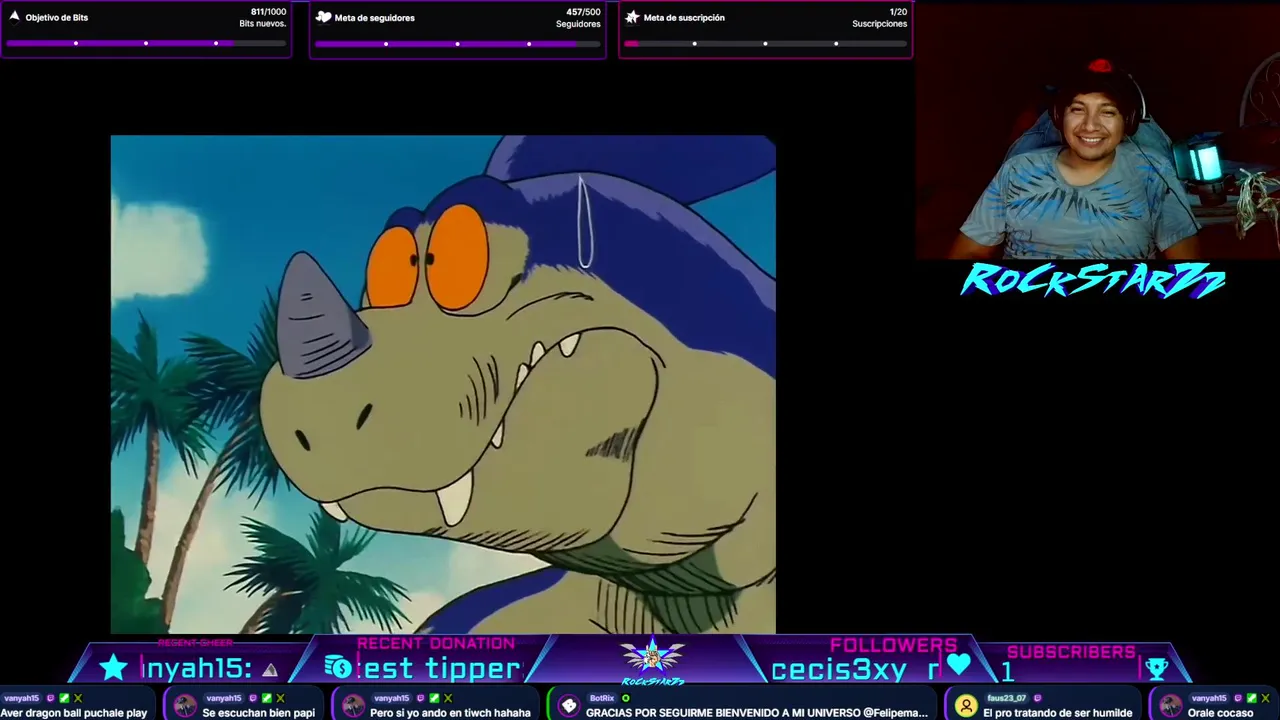Click the bits triangle icon after nyah15
1280x720 pixels.
click(x=269, y=670)
